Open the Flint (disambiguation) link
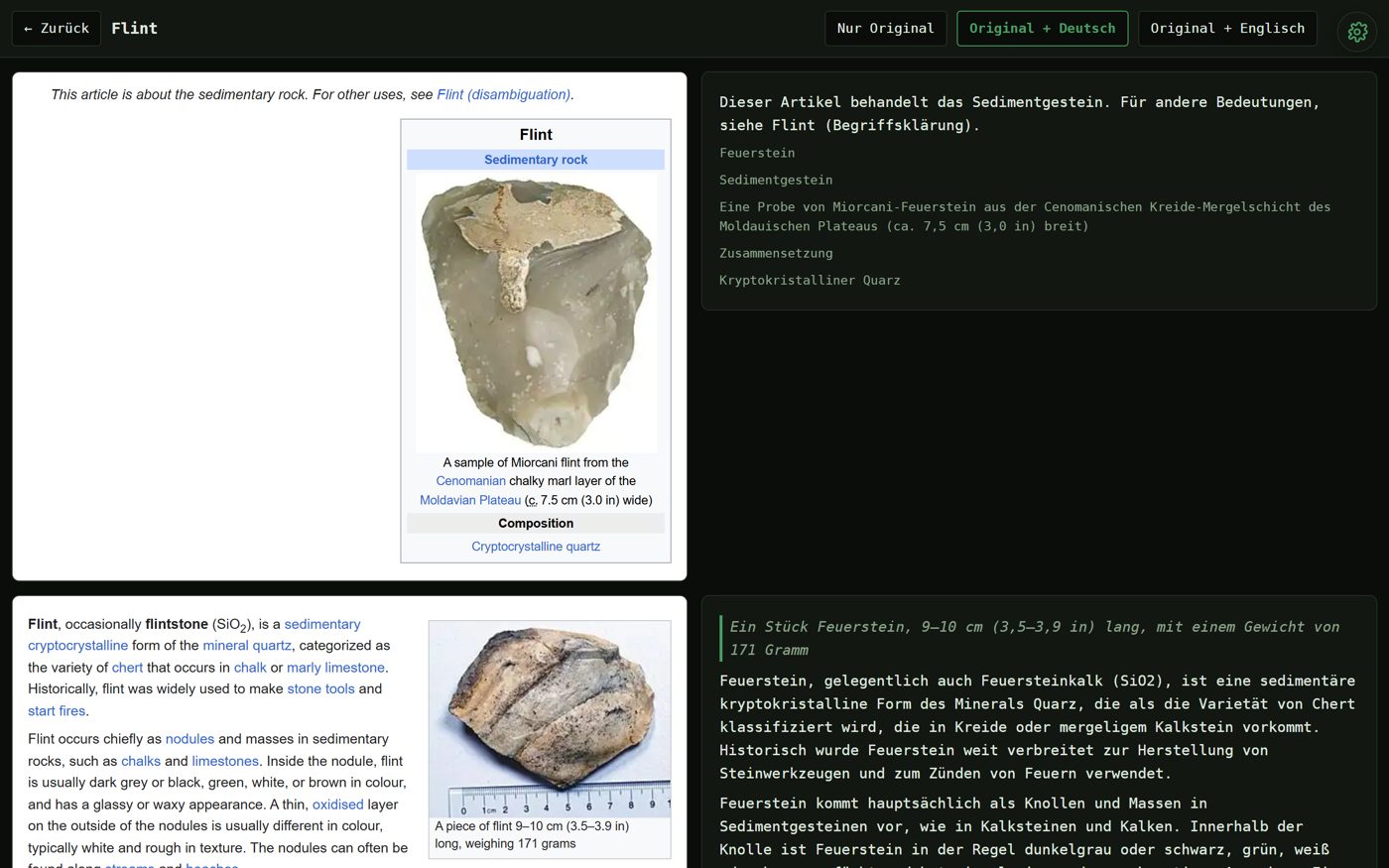Image resolution: width=1389 pixels, height=868 pixels. click(504, 94)
